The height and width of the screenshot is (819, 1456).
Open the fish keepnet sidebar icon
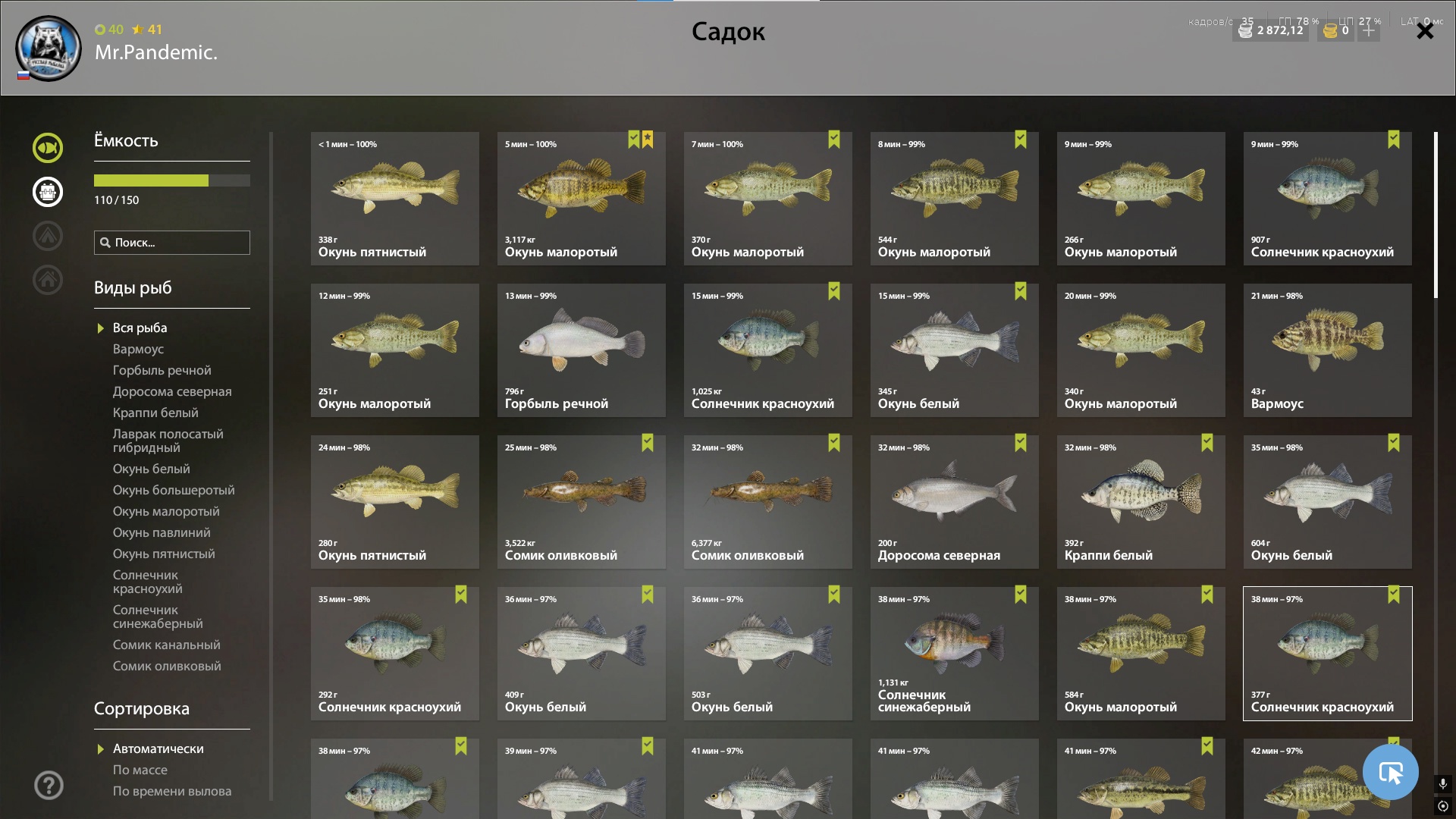pos(48,148)
